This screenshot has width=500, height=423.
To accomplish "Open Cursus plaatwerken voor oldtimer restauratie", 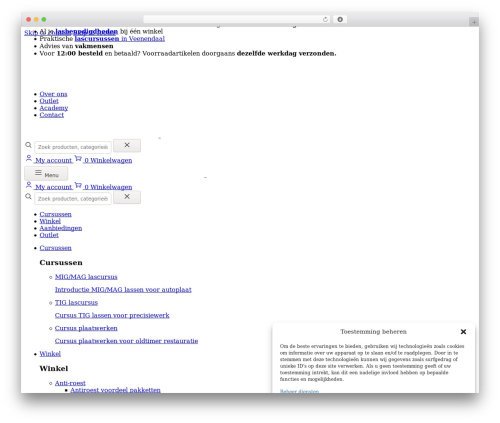I will tap(126, 341).
